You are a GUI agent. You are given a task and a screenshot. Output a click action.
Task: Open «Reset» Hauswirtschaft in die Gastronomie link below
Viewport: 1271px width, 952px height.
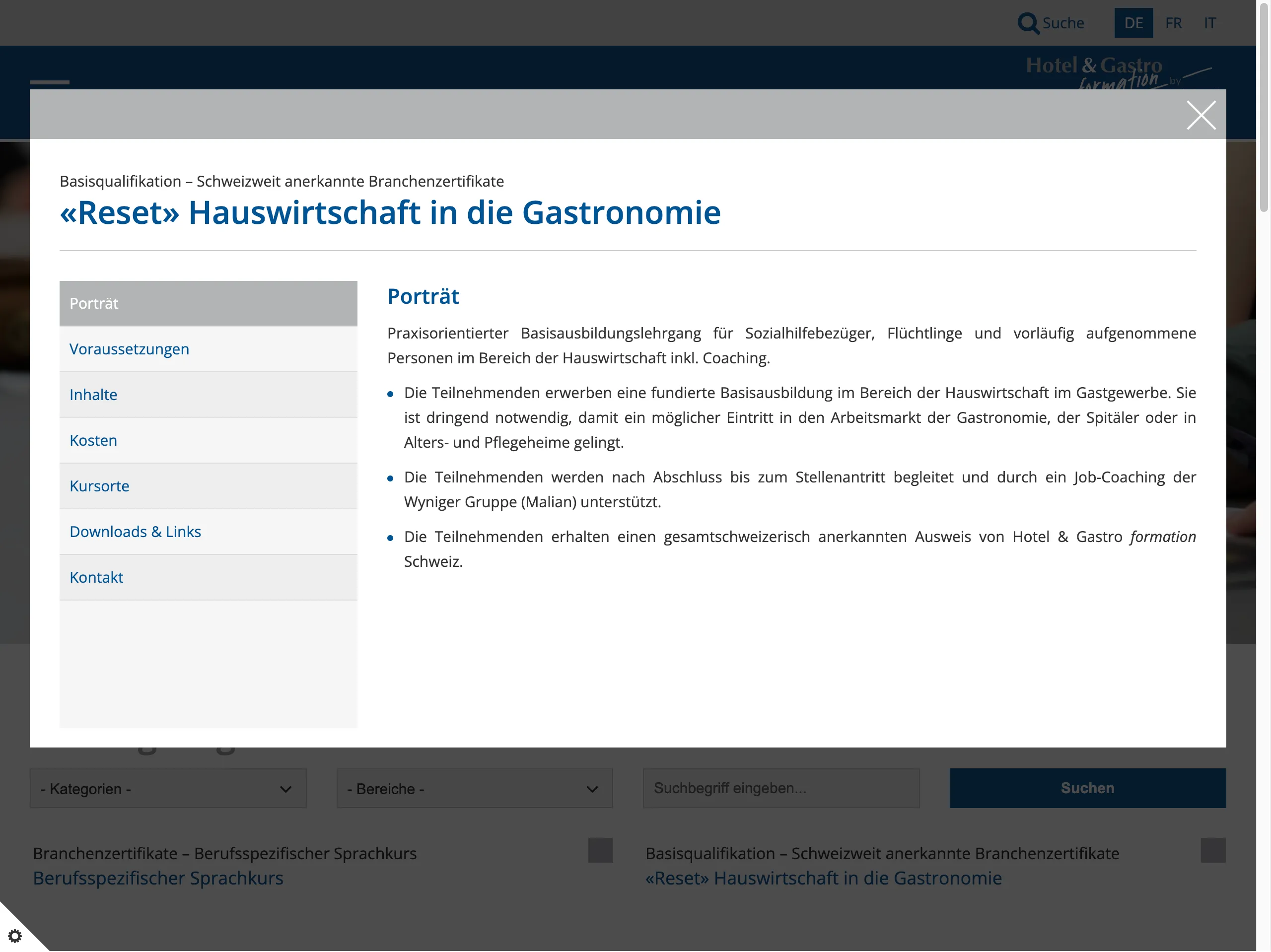click(x=823, y=879)
